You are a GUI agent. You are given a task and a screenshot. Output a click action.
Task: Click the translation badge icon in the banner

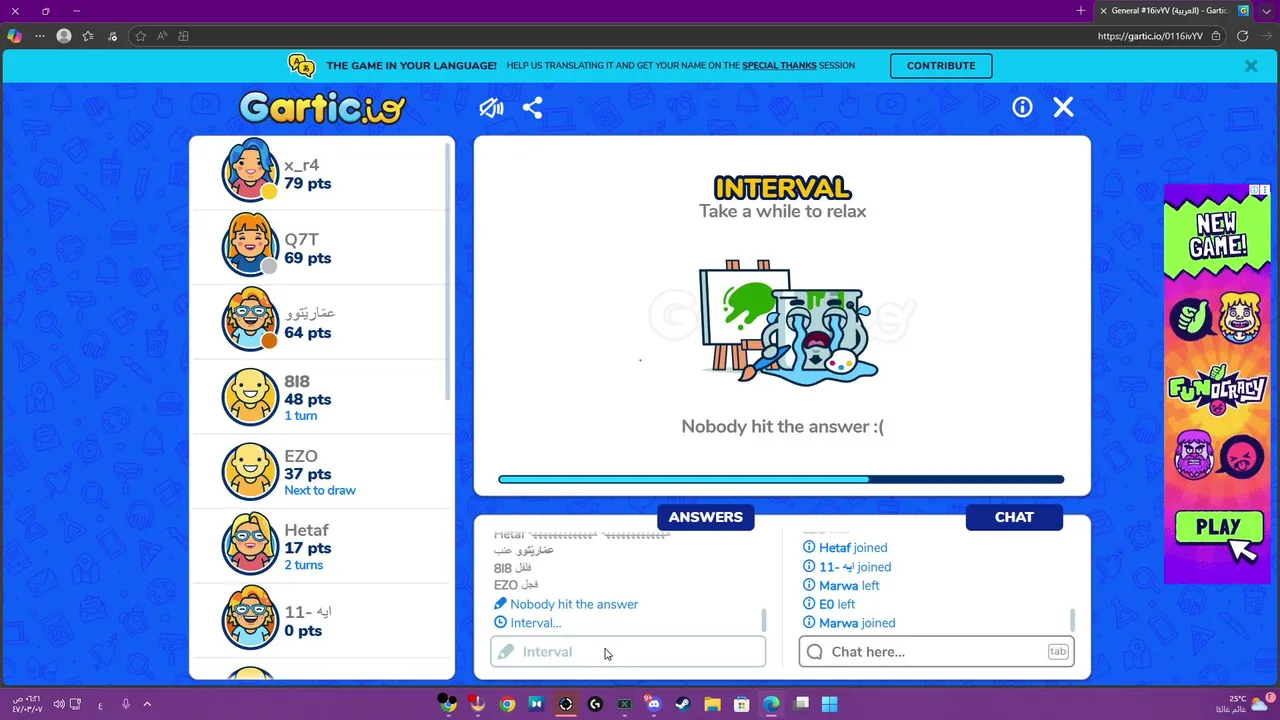301,65
